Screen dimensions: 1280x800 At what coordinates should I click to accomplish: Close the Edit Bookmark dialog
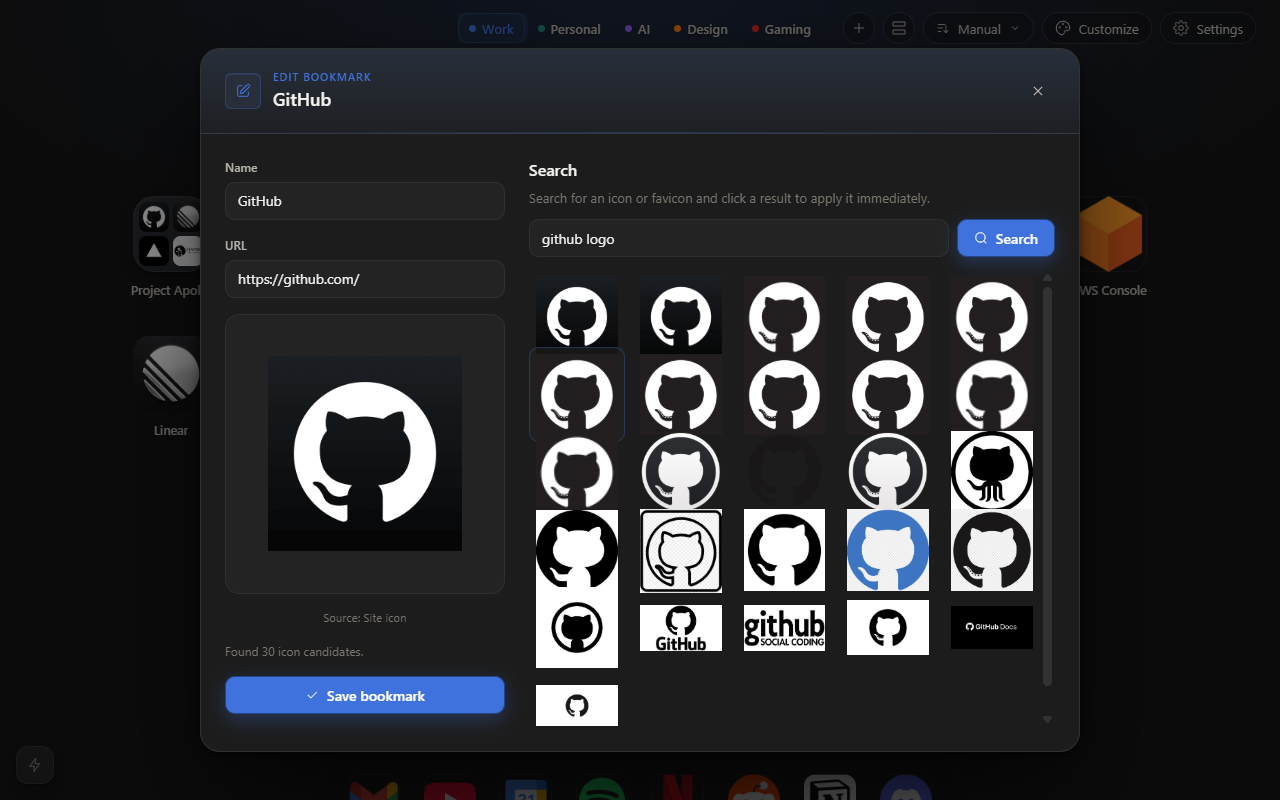pyautogui.click(x=1038, y=91)
